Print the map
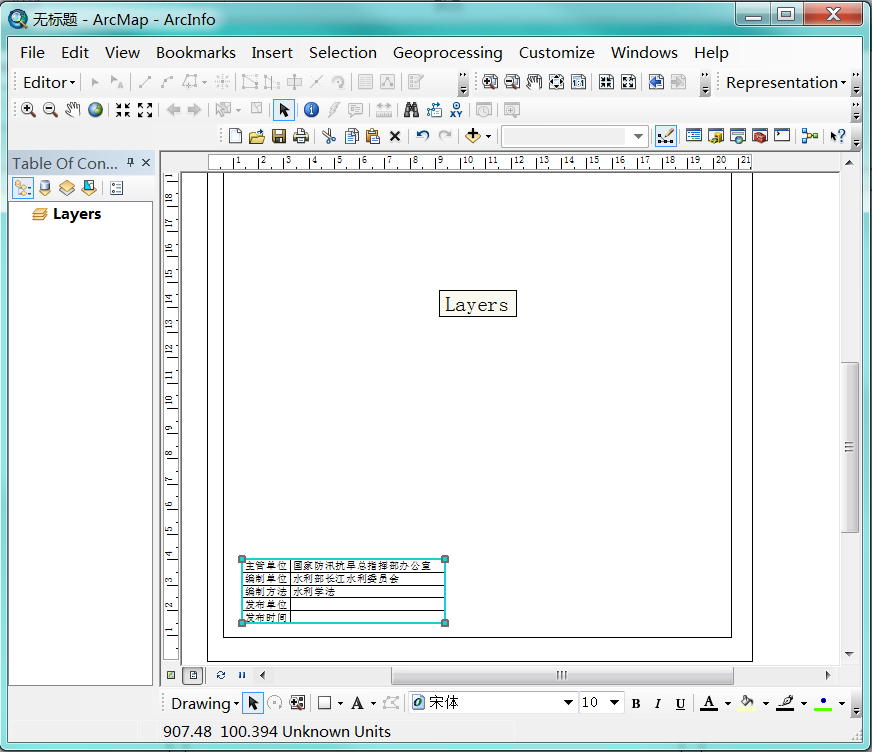This screenshot has width=872, height=752. point(301,136)
